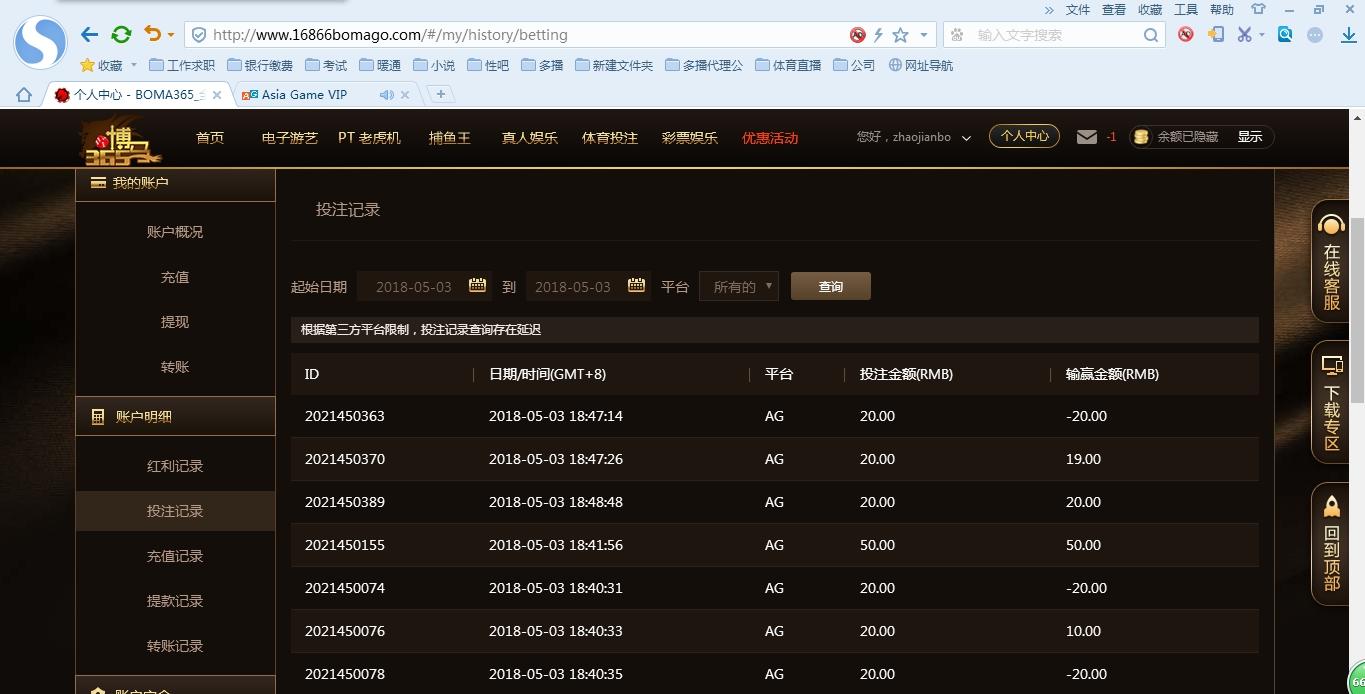This screenshot has height=694, width=1365.
Task: Click the home icon beside the tabs
Action: [x=24, y=95]
